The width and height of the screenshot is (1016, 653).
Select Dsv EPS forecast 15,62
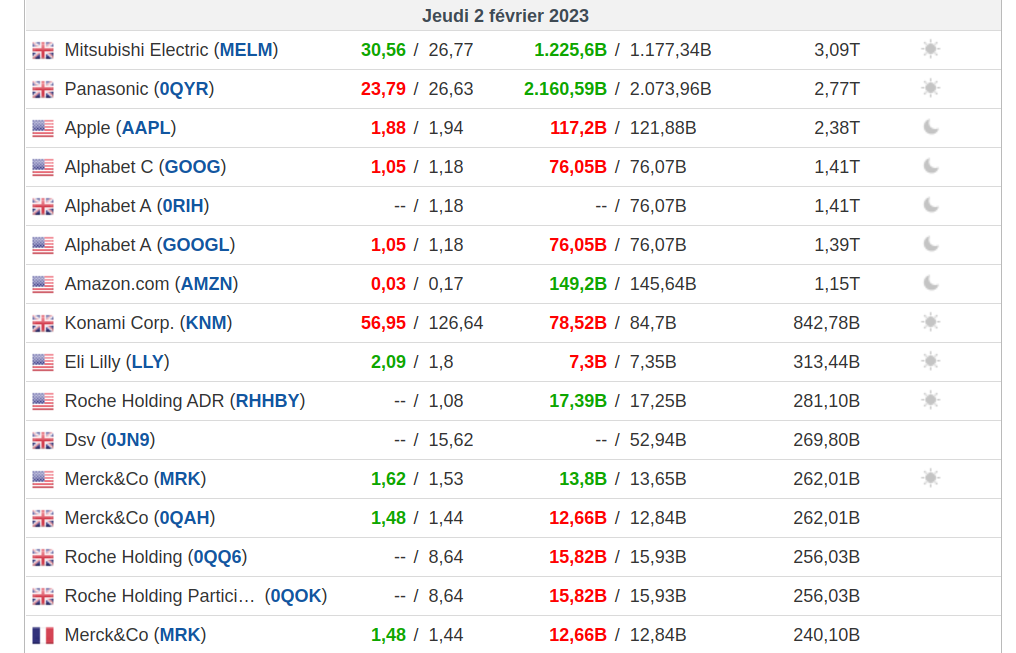click(451, 440)
